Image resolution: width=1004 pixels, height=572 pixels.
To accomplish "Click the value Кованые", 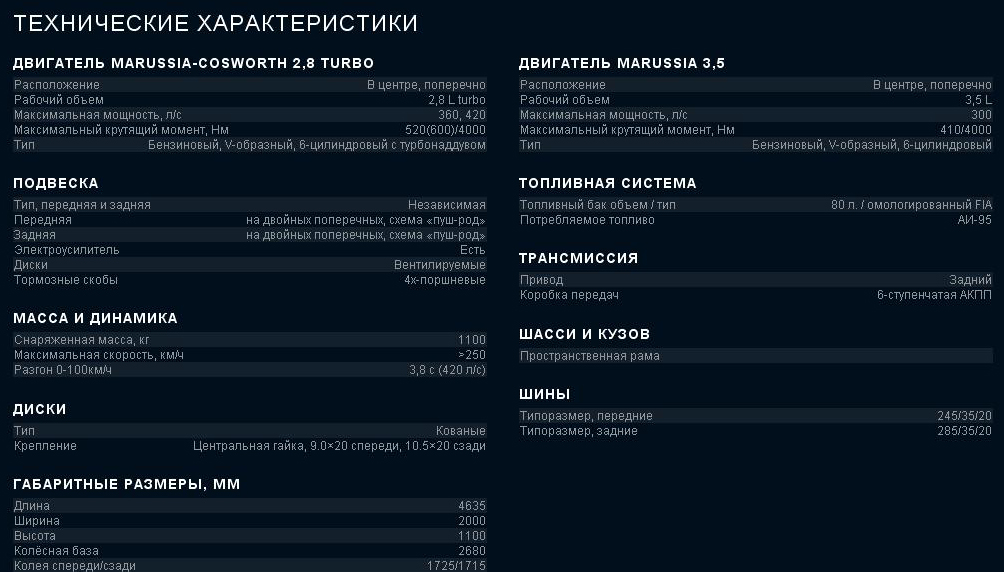I will tap(461, 431).
